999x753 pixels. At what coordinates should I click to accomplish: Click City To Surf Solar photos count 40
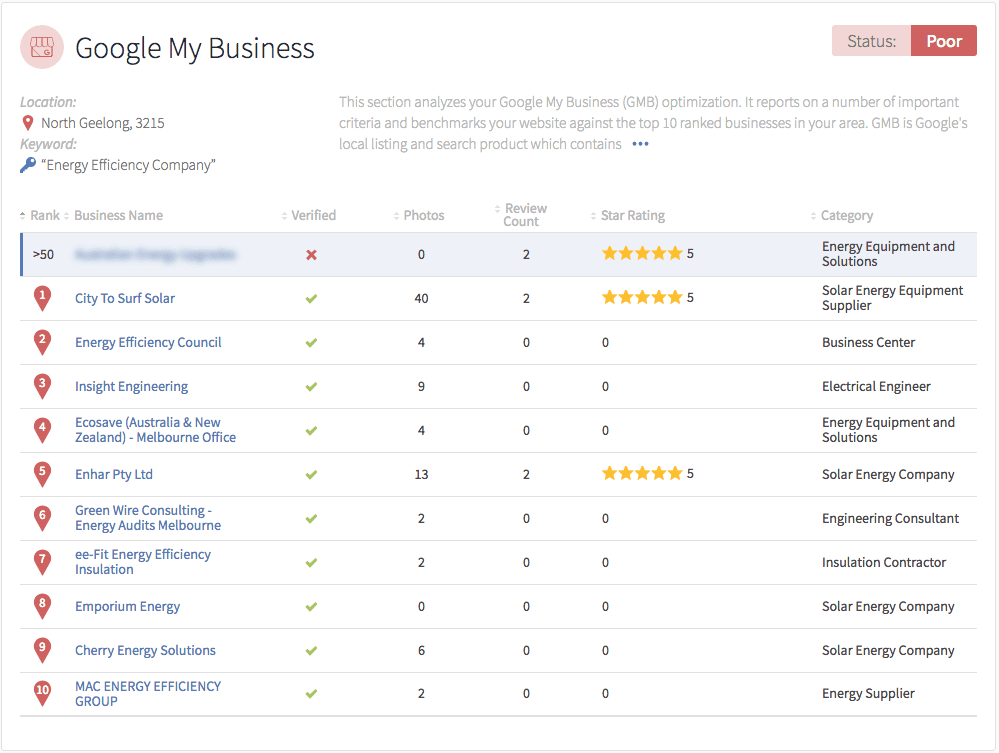click(421, 298)
